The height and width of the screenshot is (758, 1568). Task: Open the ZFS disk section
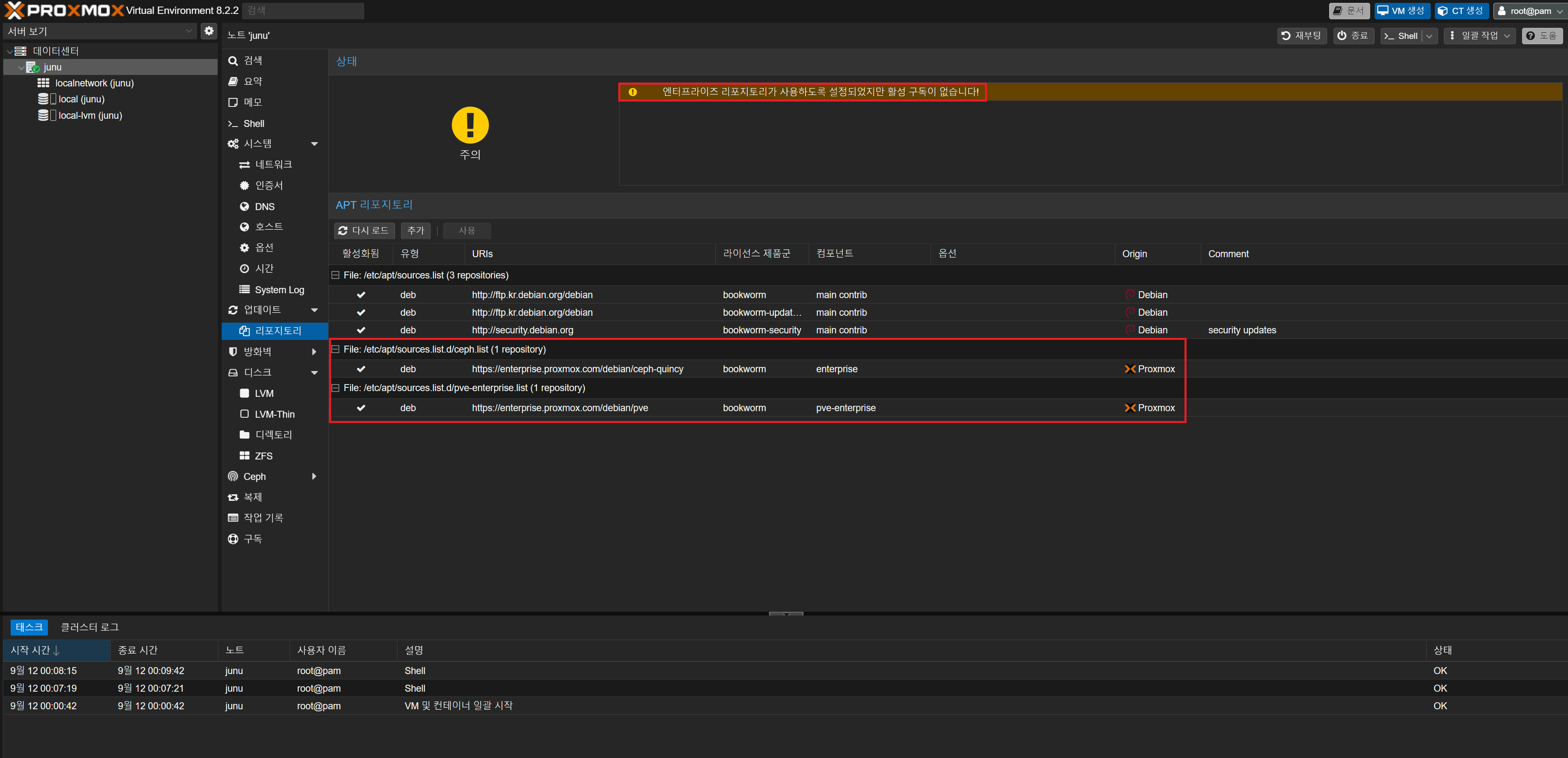(263, 456)
